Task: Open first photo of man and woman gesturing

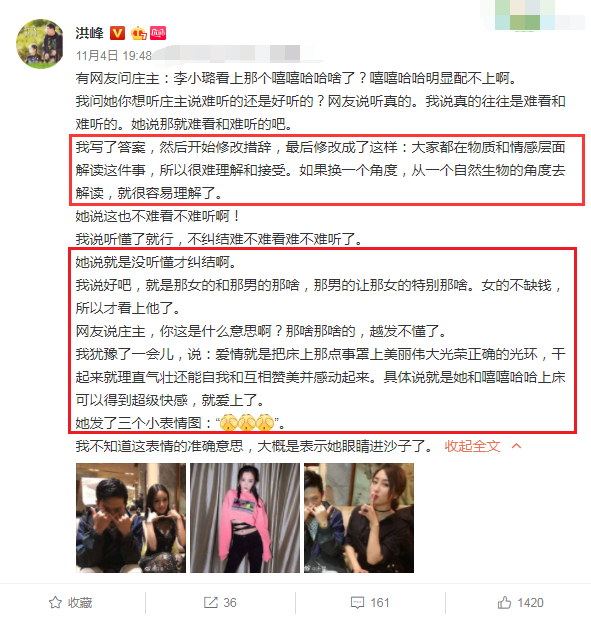Action: click(x=131, y=518)
